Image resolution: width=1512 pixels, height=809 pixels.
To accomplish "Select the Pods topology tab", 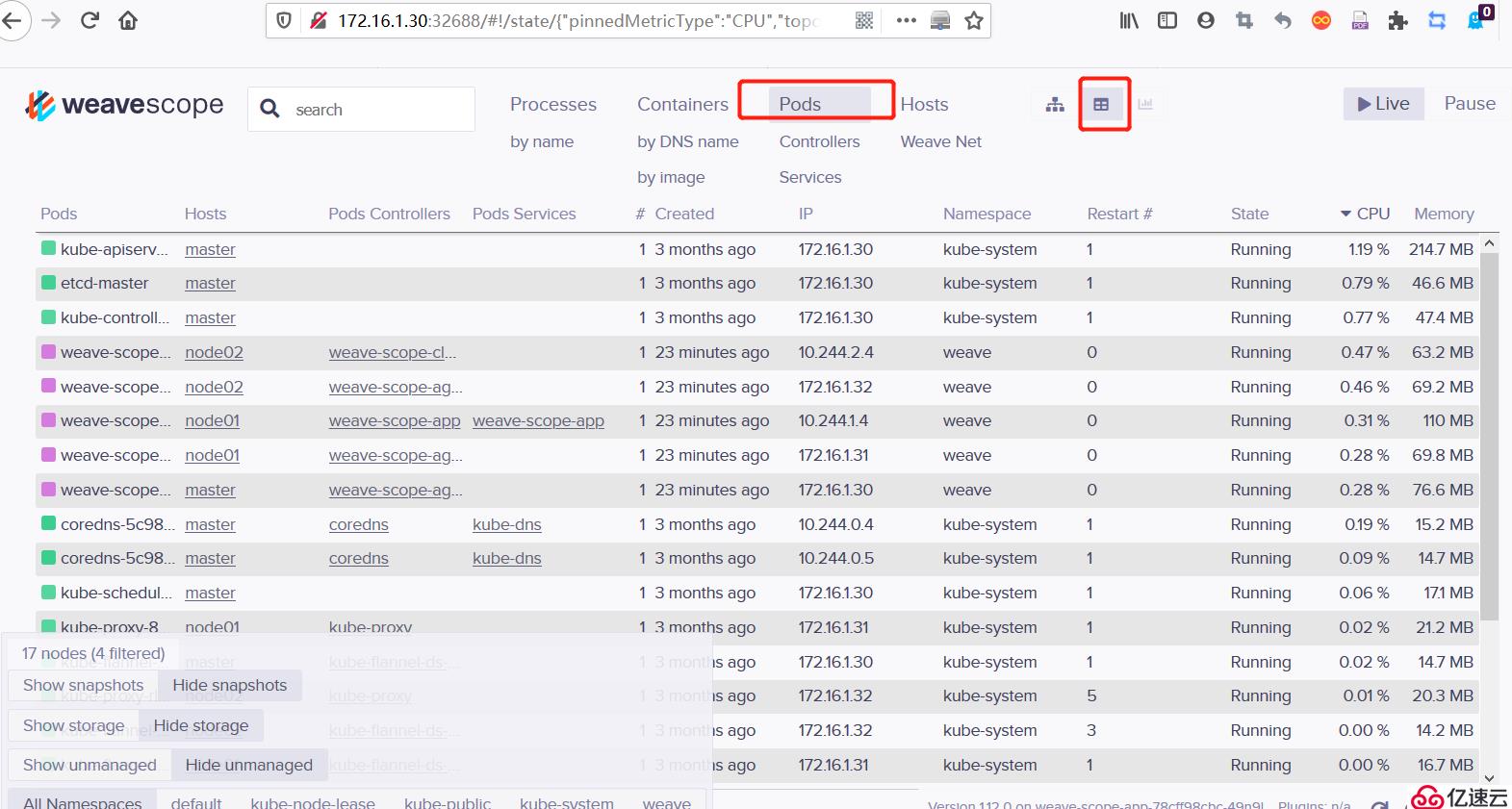I will [x=800, y=104].
